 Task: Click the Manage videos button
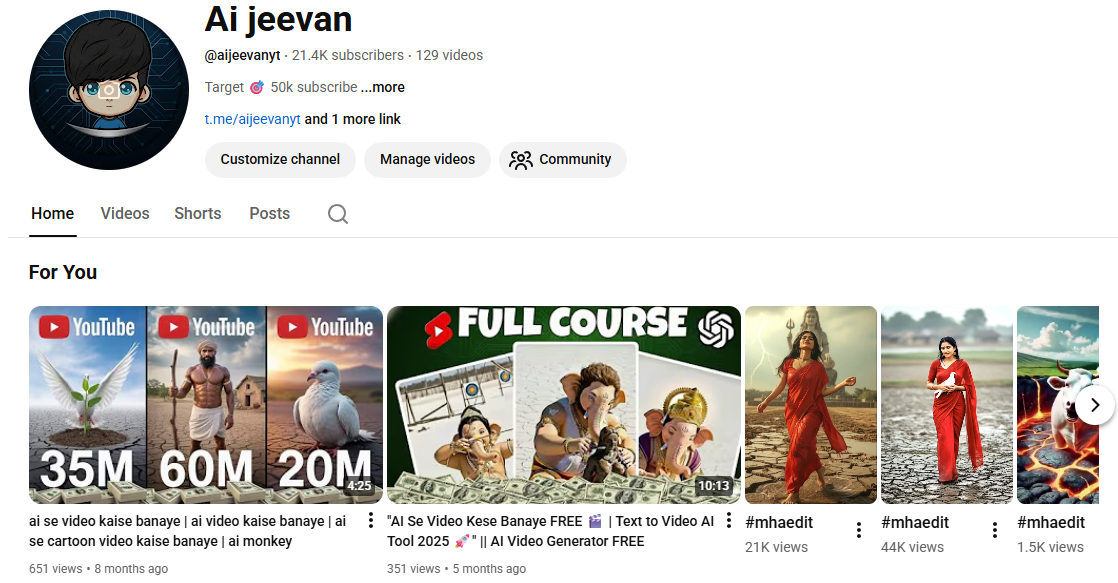pos(427,160)
